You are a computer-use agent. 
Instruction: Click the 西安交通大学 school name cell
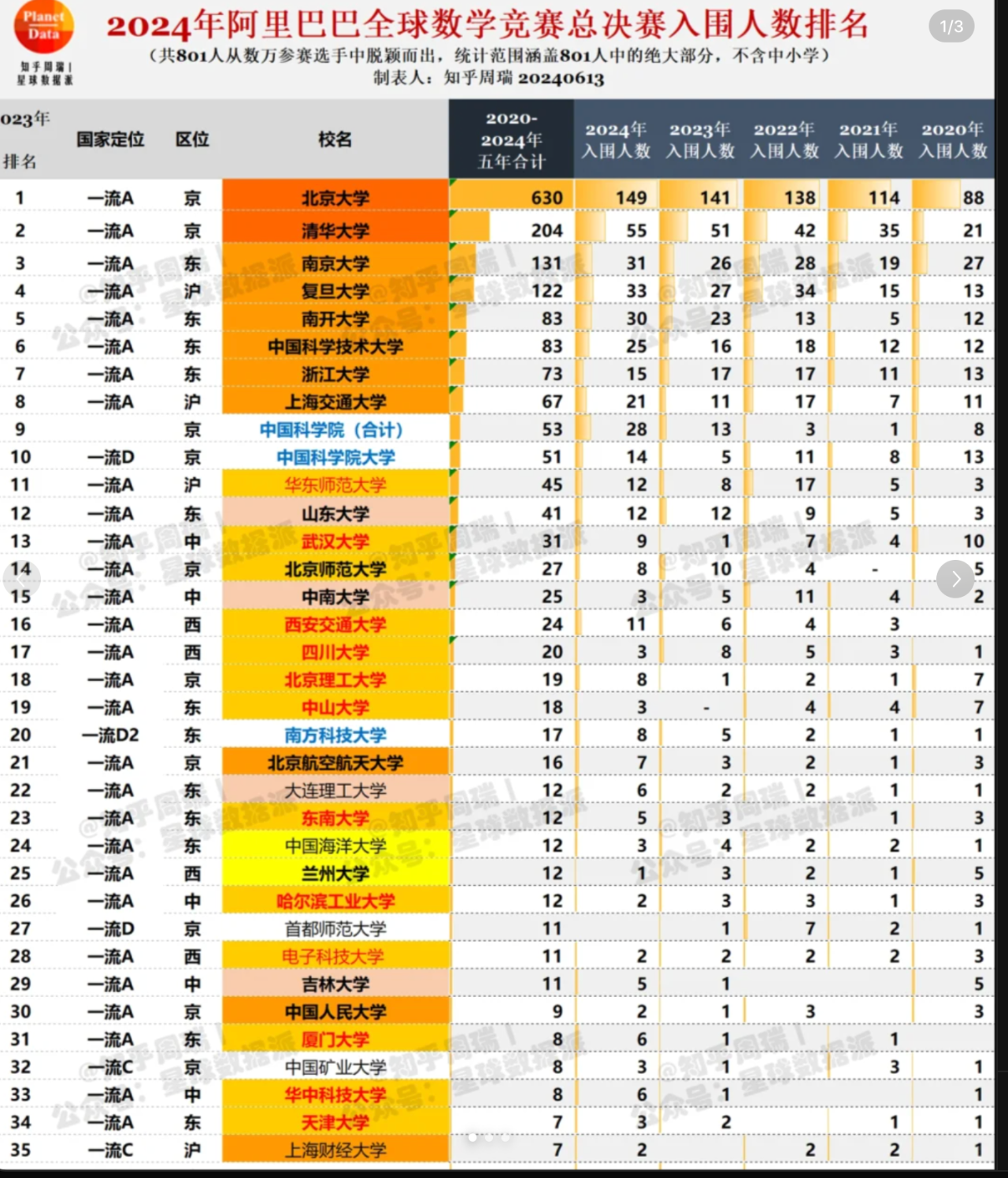[335, 624]
